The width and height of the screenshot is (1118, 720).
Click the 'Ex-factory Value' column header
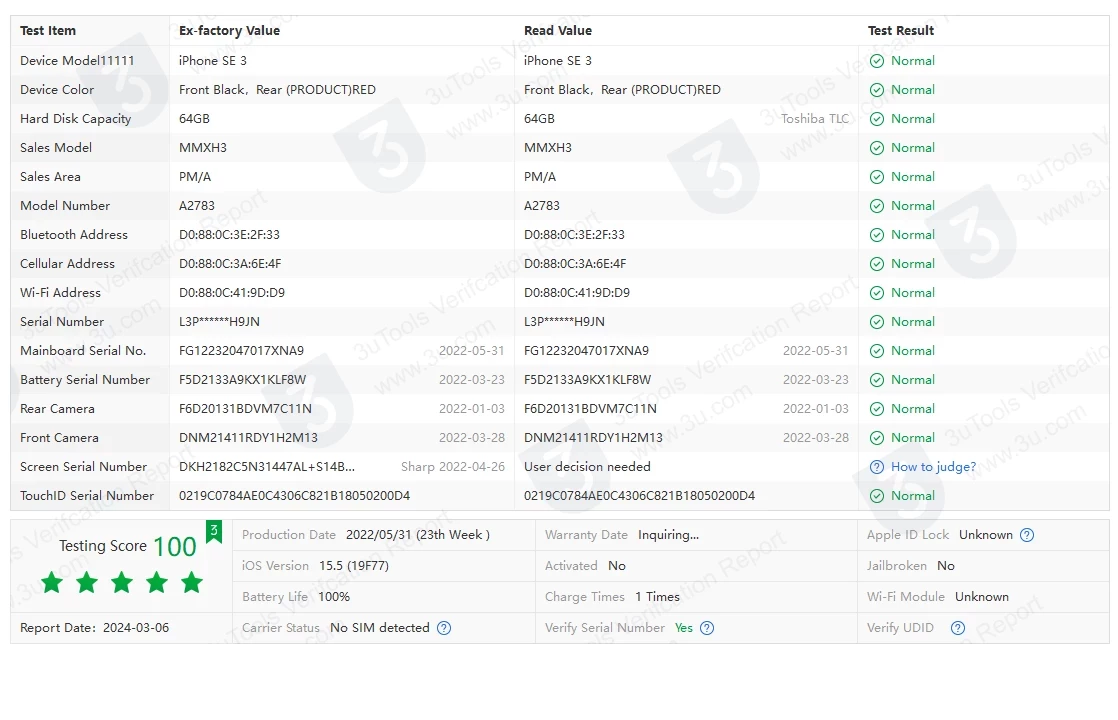pos(230,31)
